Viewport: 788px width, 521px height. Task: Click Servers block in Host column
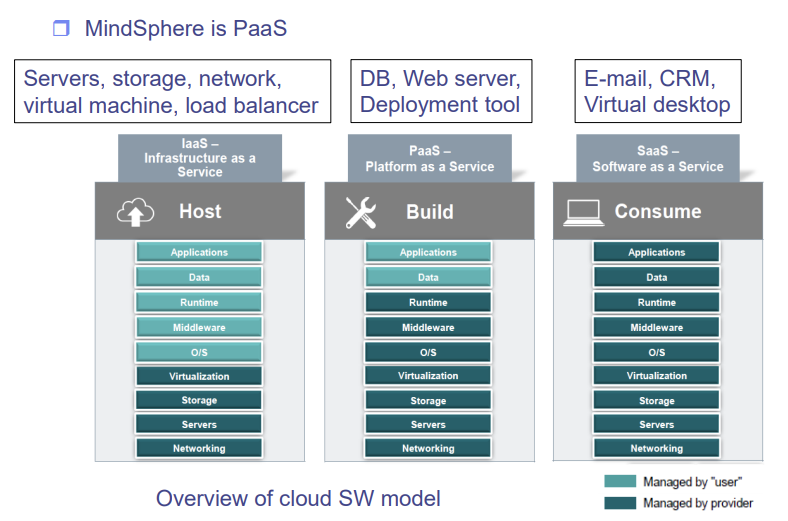coord(199,425)
